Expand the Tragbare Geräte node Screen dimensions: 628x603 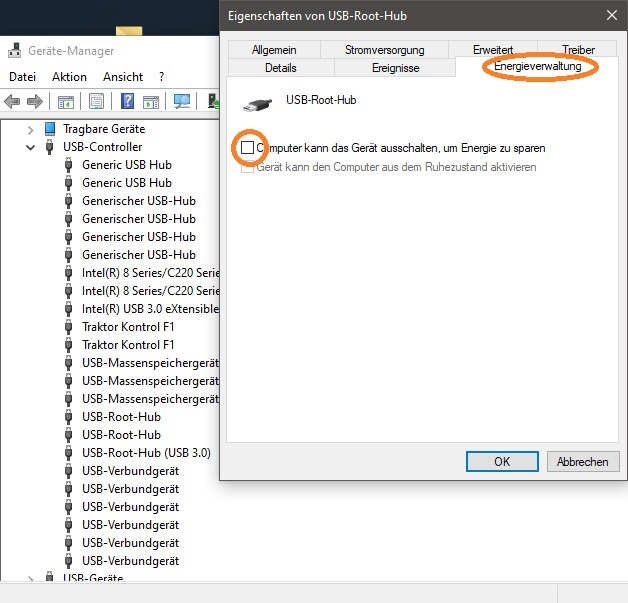tap(30, 129)
